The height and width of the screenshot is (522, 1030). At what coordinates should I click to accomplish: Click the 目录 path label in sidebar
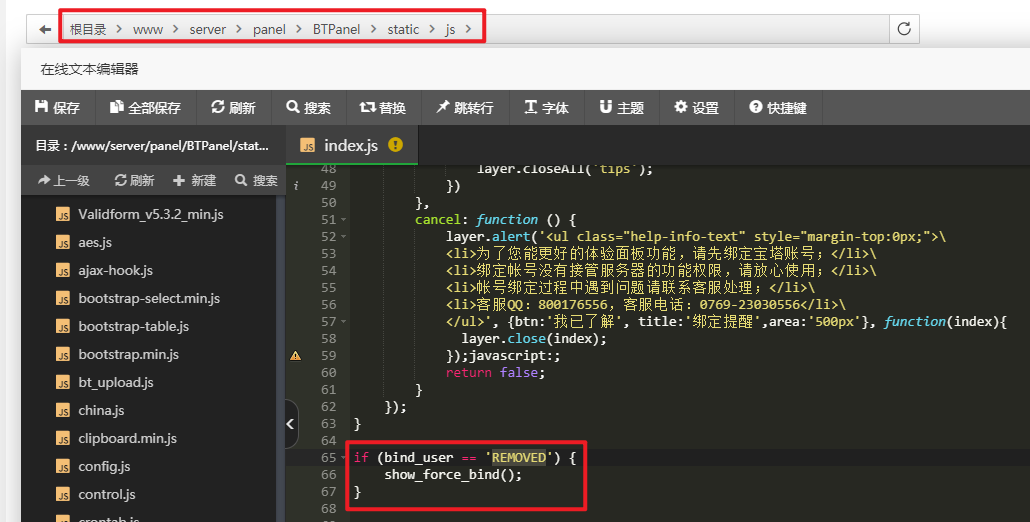[x=152, y=146]
